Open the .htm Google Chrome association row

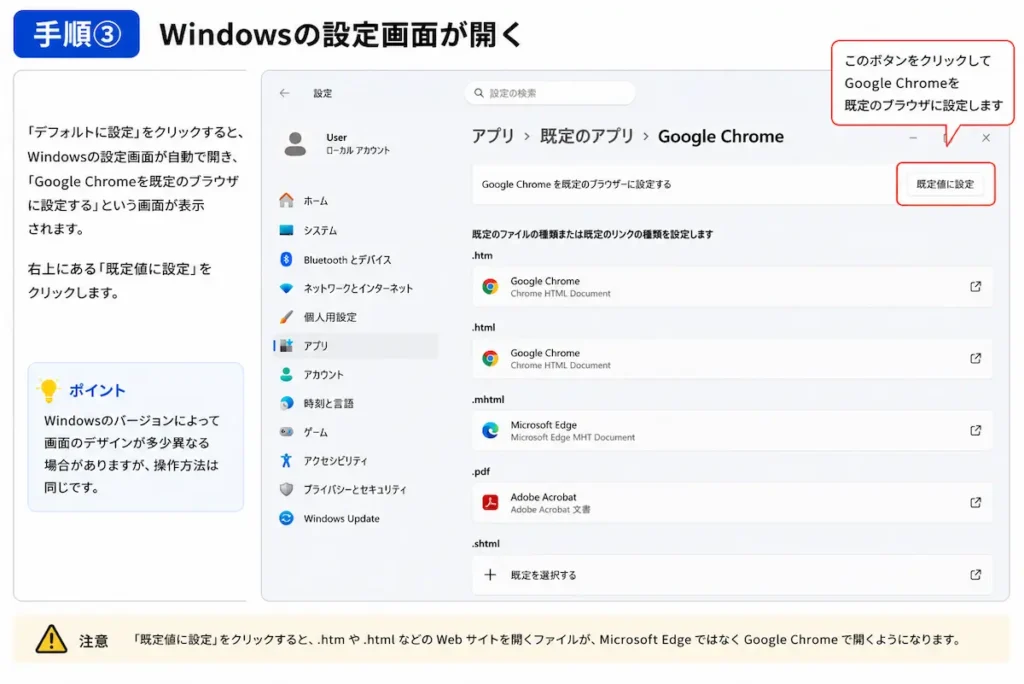(732, 287)
